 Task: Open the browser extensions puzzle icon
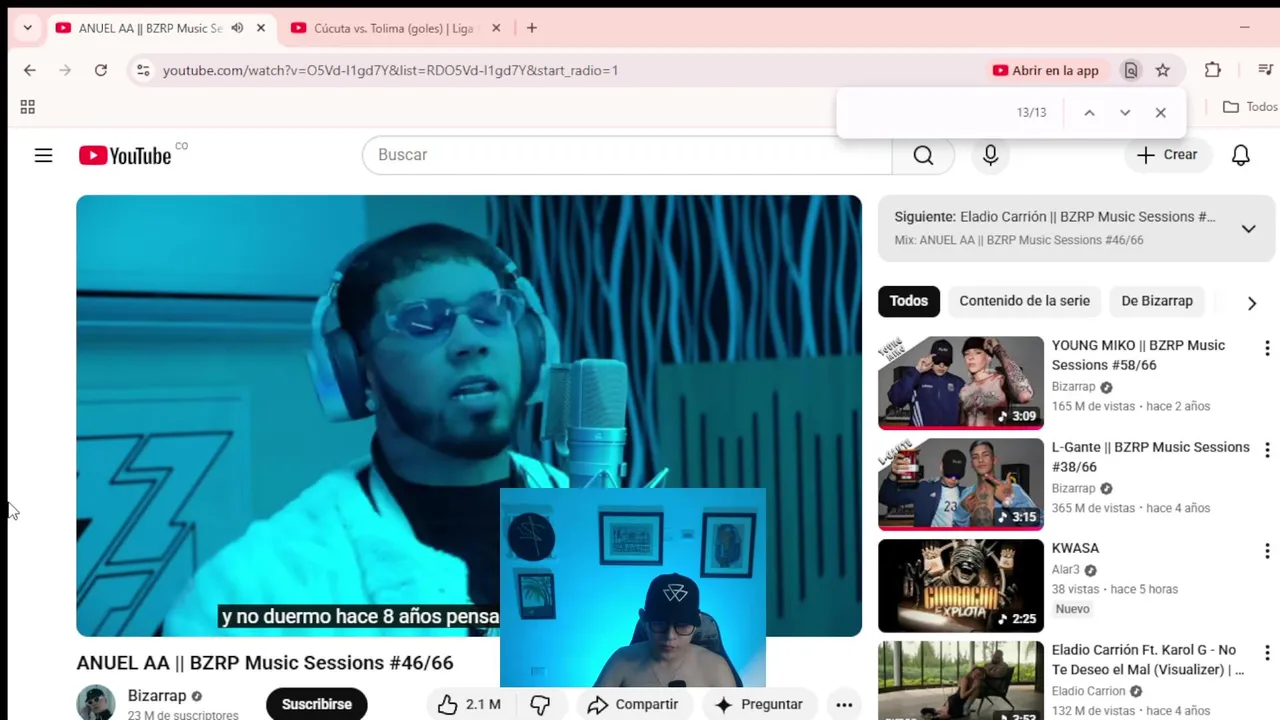[x=1212, y=70]
